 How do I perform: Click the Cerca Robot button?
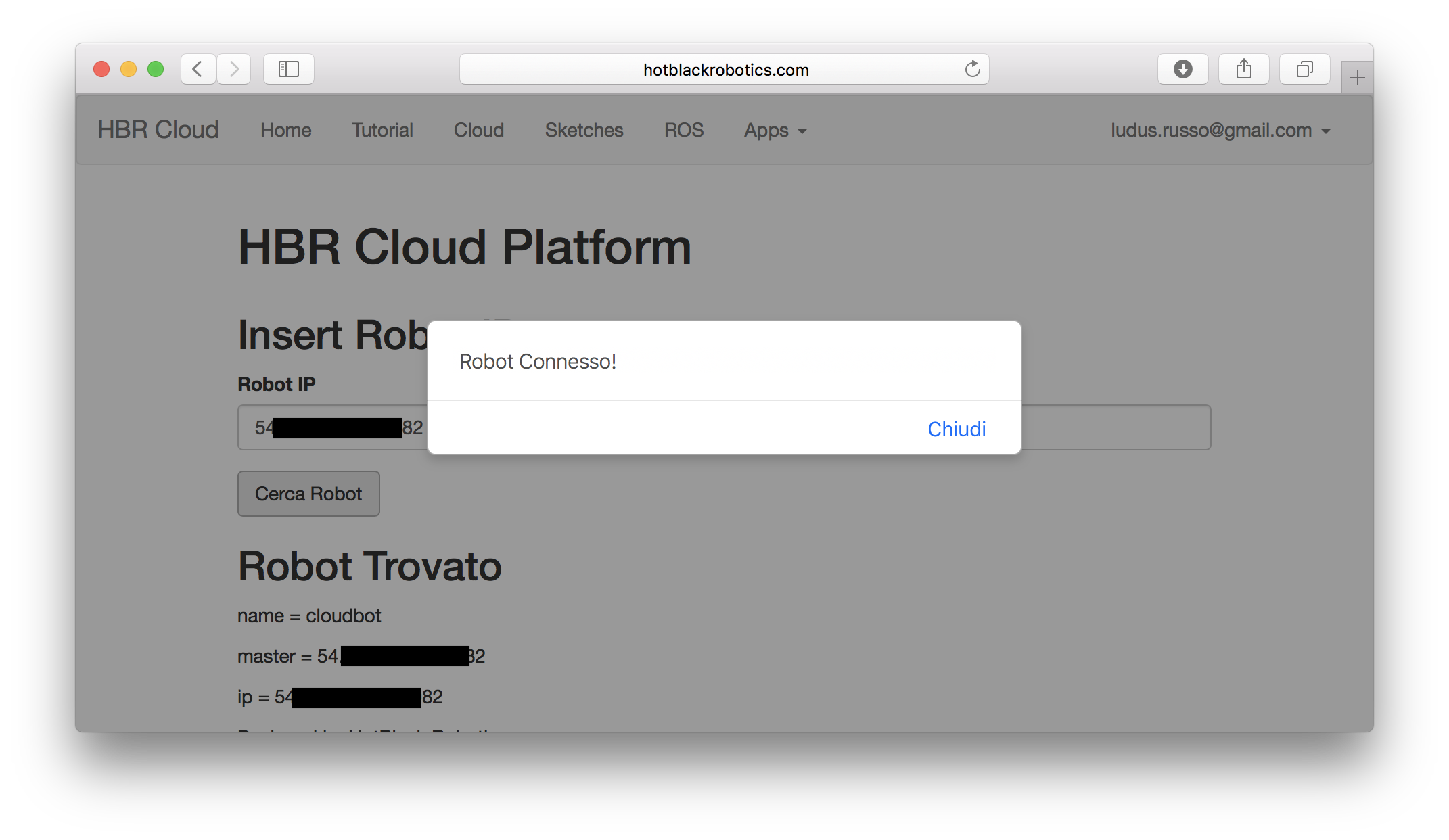coord(308,493)
